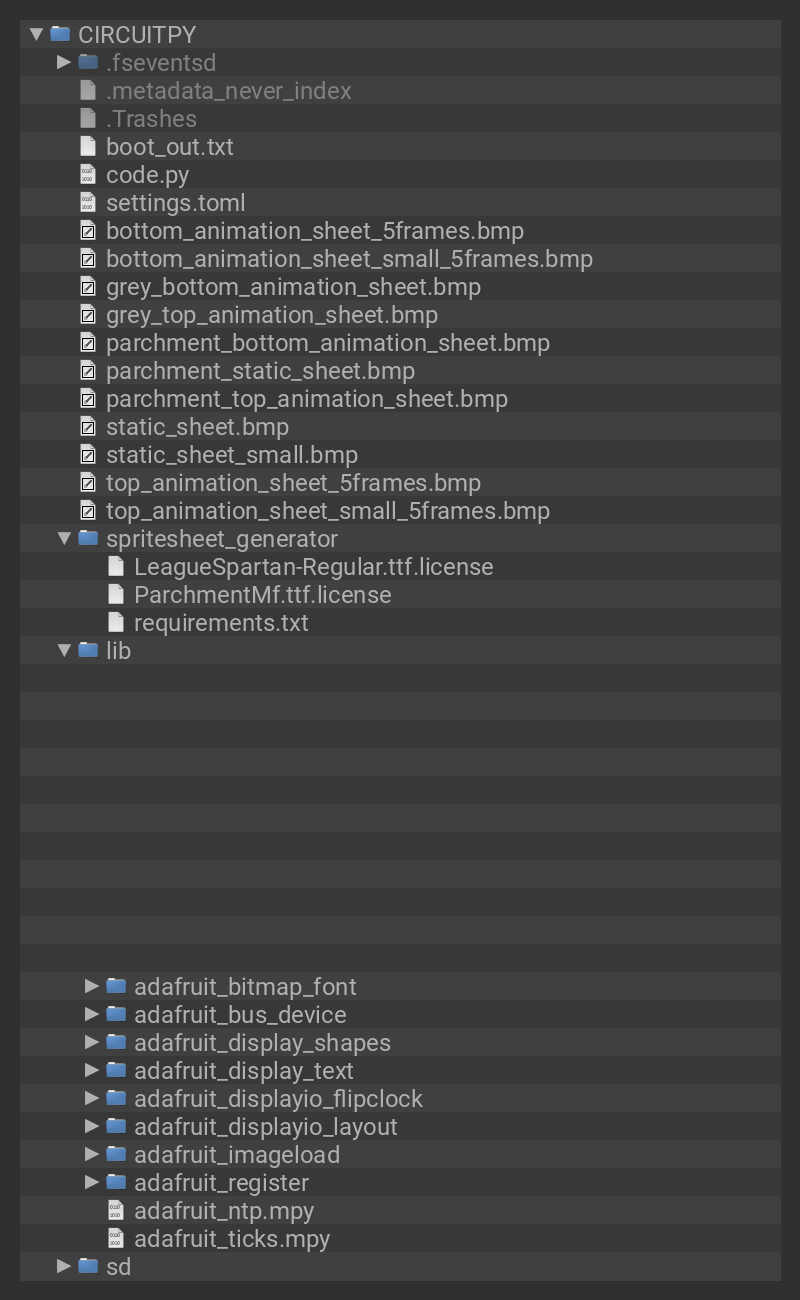Select parchment_static_sheet.bmp file
Image resolution: width=800 pixels, height=1300 pixels.
click(260, 371)
